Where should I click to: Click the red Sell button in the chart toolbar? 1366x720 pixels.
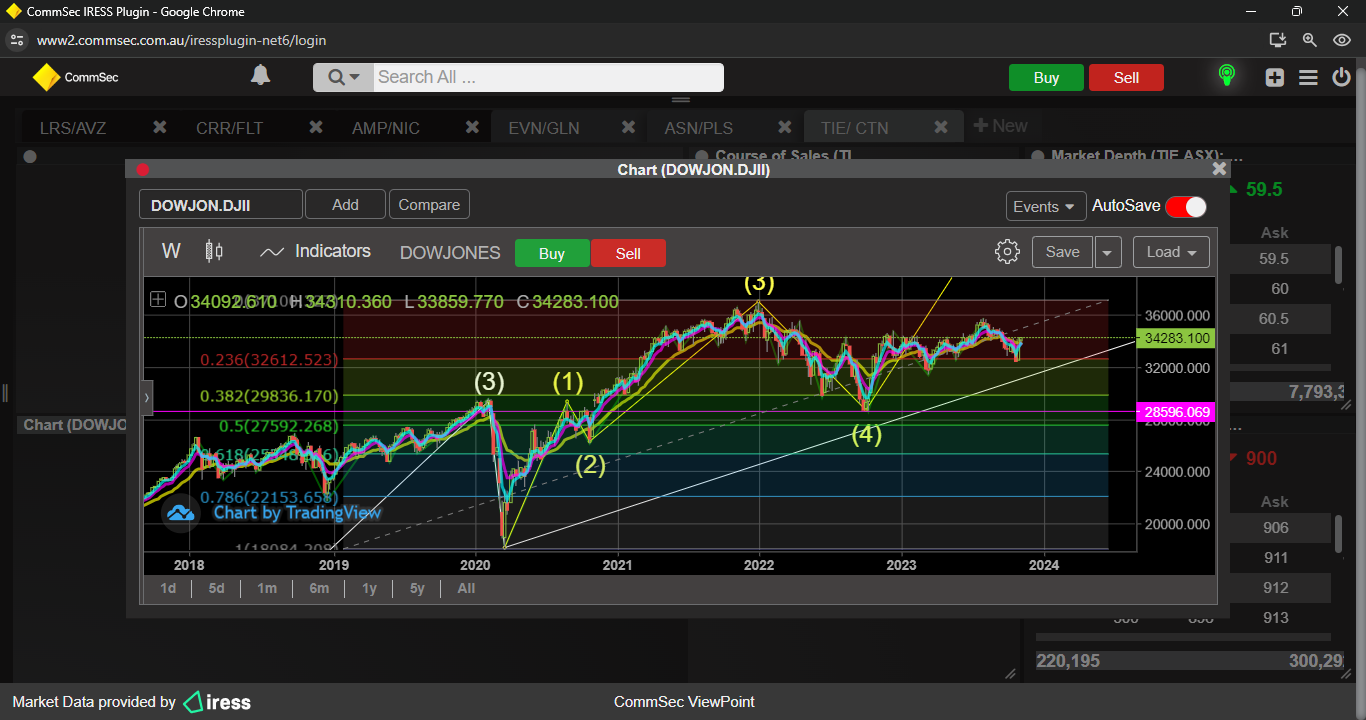tap(628, 253)
